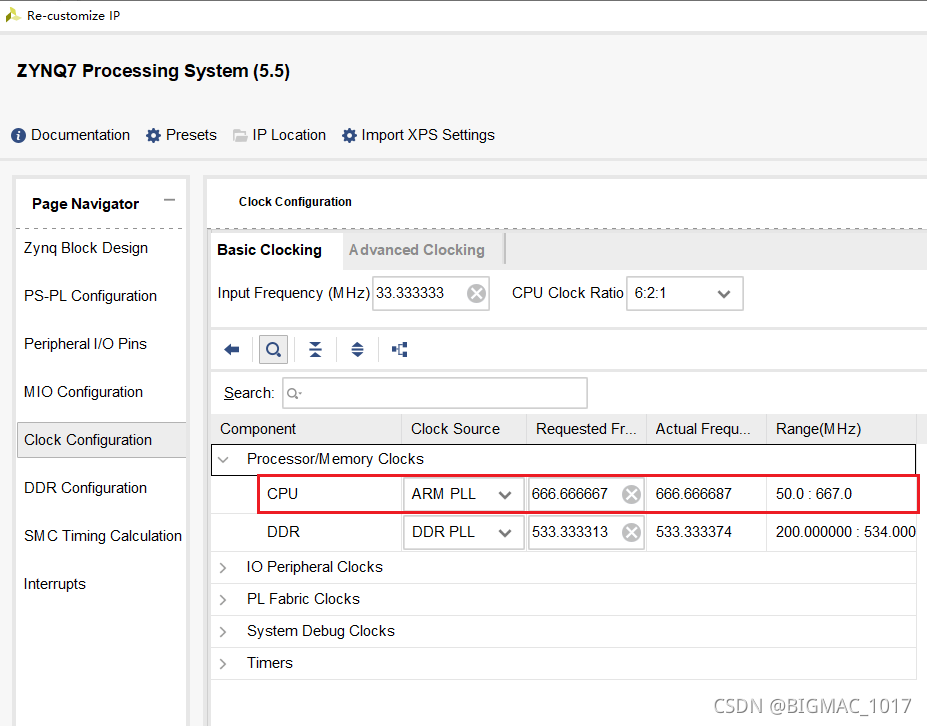Screen dimensions: 927x726
Task: Click the IP Location button
Action: pos(289,135)
